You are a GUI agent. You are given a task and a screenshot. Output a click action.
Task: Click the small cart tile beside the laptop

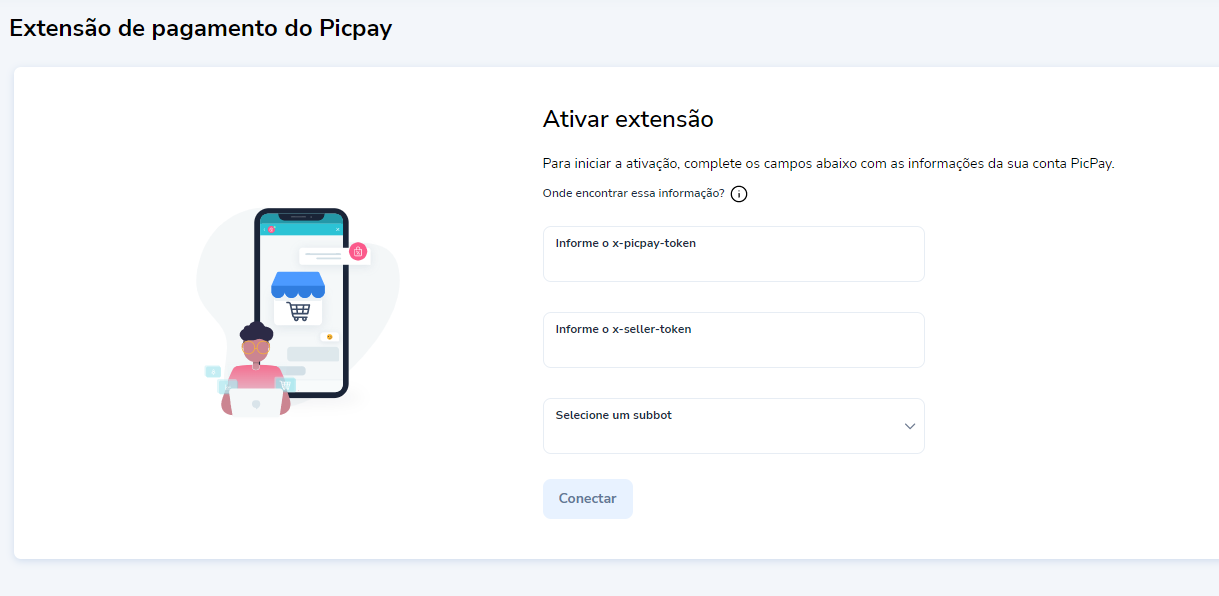286,384
